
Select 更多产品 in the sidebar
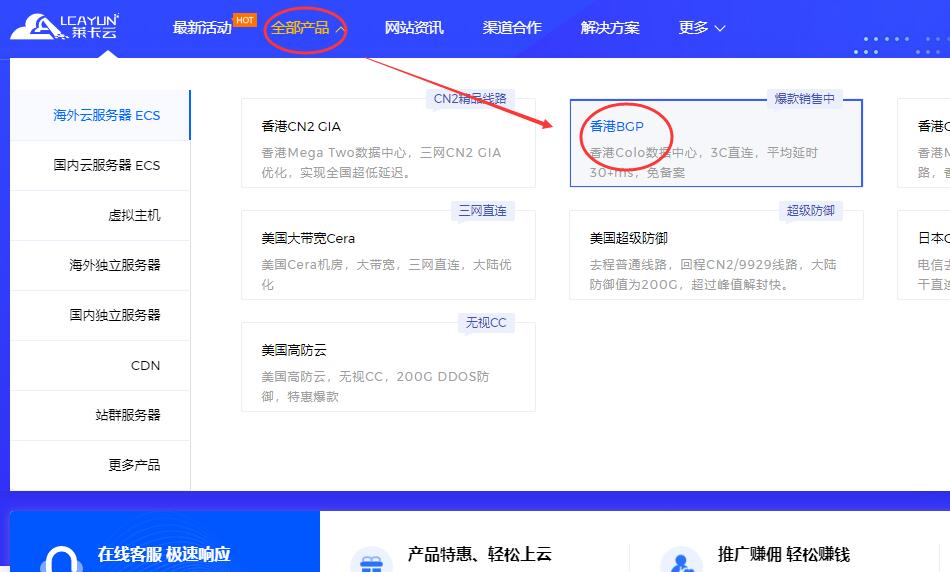[x=100, y=465]
